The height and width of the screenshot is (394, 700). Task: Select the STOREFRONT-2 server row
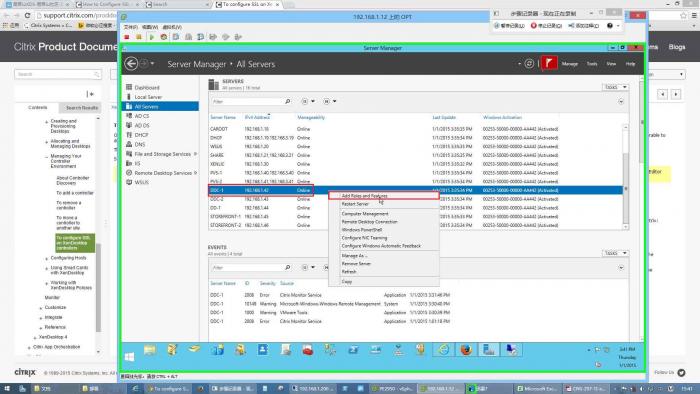[x=416, y=225]
